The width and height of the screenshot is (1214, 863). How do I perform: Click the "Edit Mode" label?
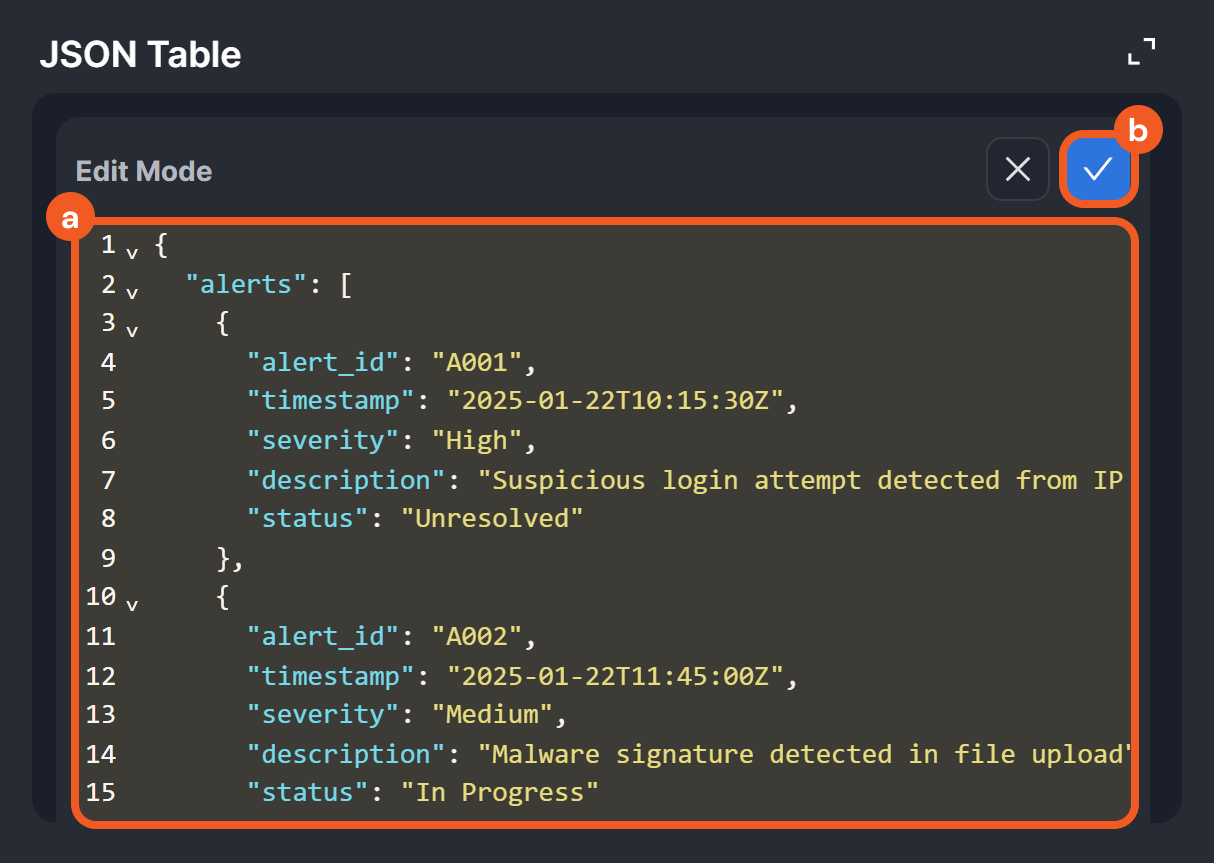coord(144,171)
